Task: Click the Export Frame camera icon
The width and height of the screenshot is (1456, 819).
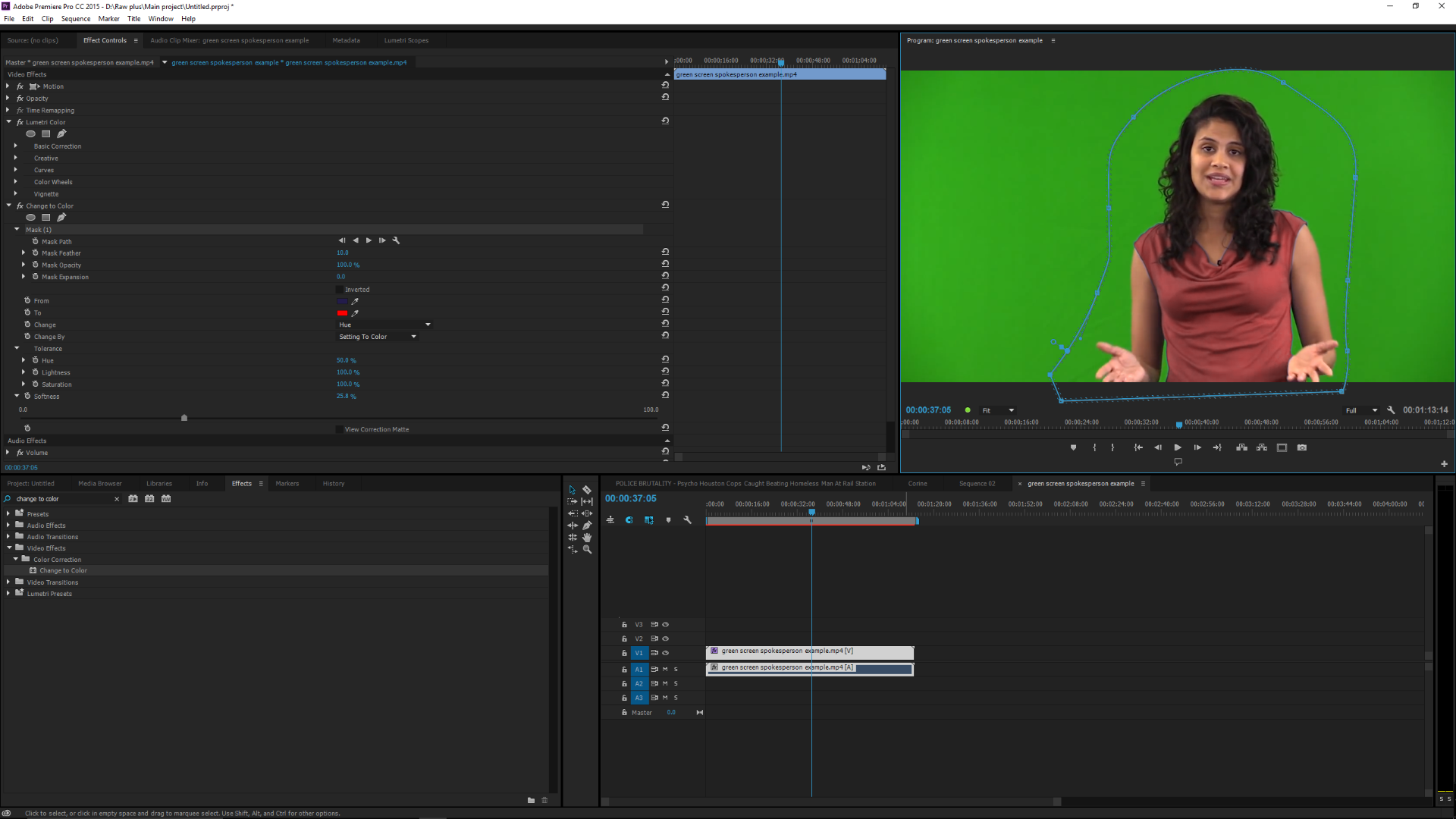Action: [x=1302, y=447]
